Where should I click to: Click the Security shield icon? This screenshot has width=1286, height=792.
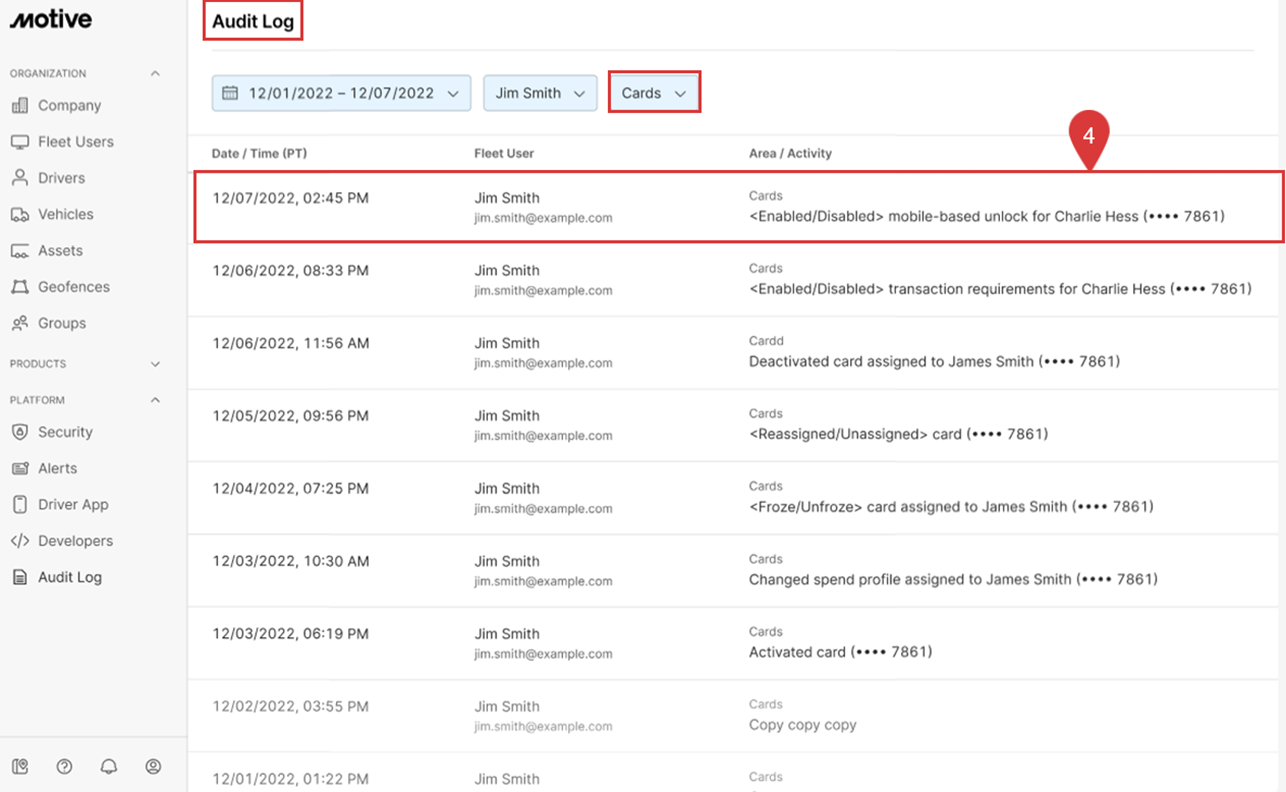(x=20, y=432)
